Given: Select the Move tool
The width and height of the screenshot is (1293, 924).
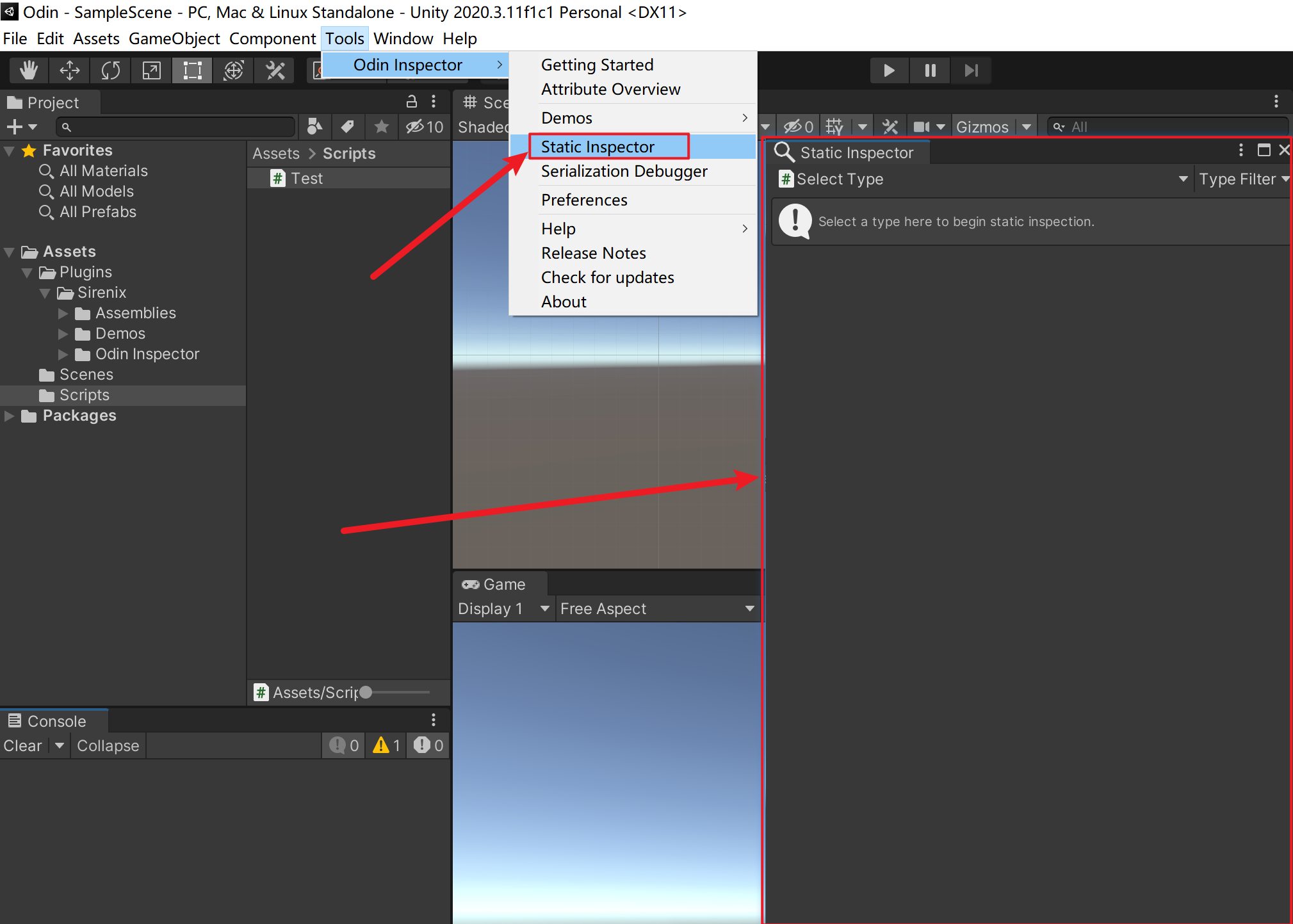Looking at the screenshot, I should [69, 70].
